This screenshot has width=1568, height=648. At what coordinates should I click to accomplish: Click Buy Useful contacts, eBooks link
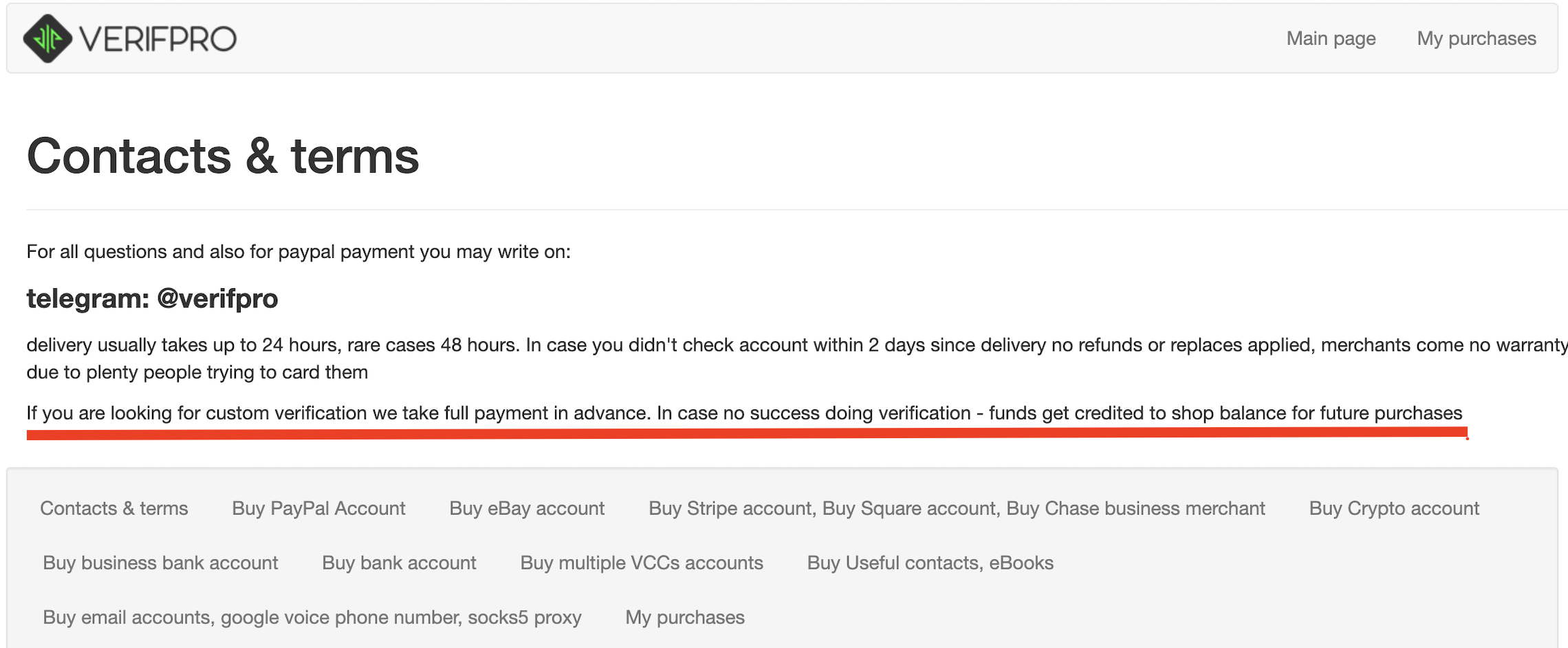(930, 563)
